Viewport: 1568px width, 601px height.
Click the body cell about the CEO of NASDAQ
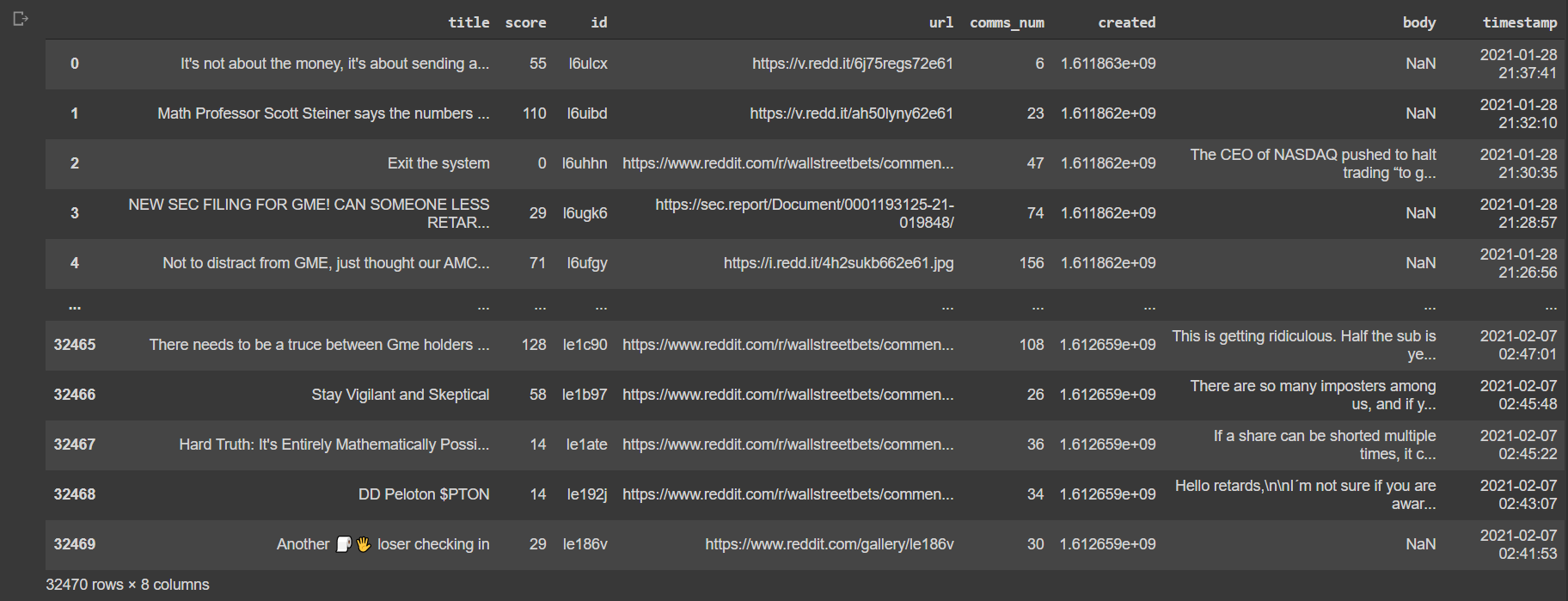tap(1313, 163)
